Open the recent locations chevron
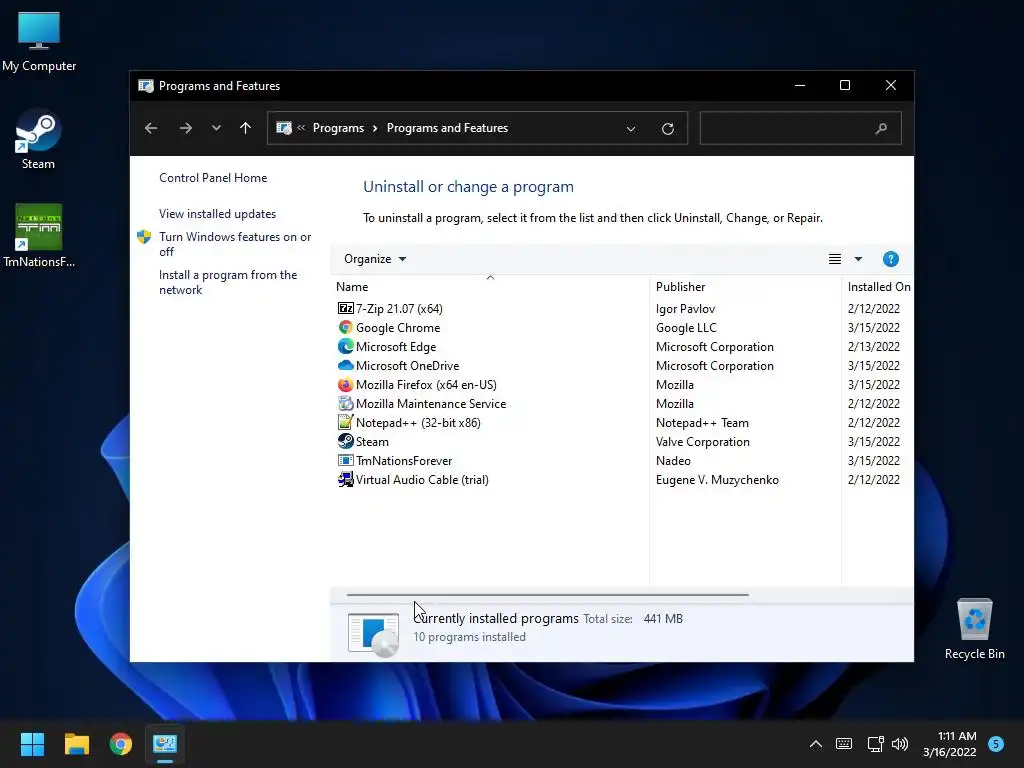 [x=216, y=128]
